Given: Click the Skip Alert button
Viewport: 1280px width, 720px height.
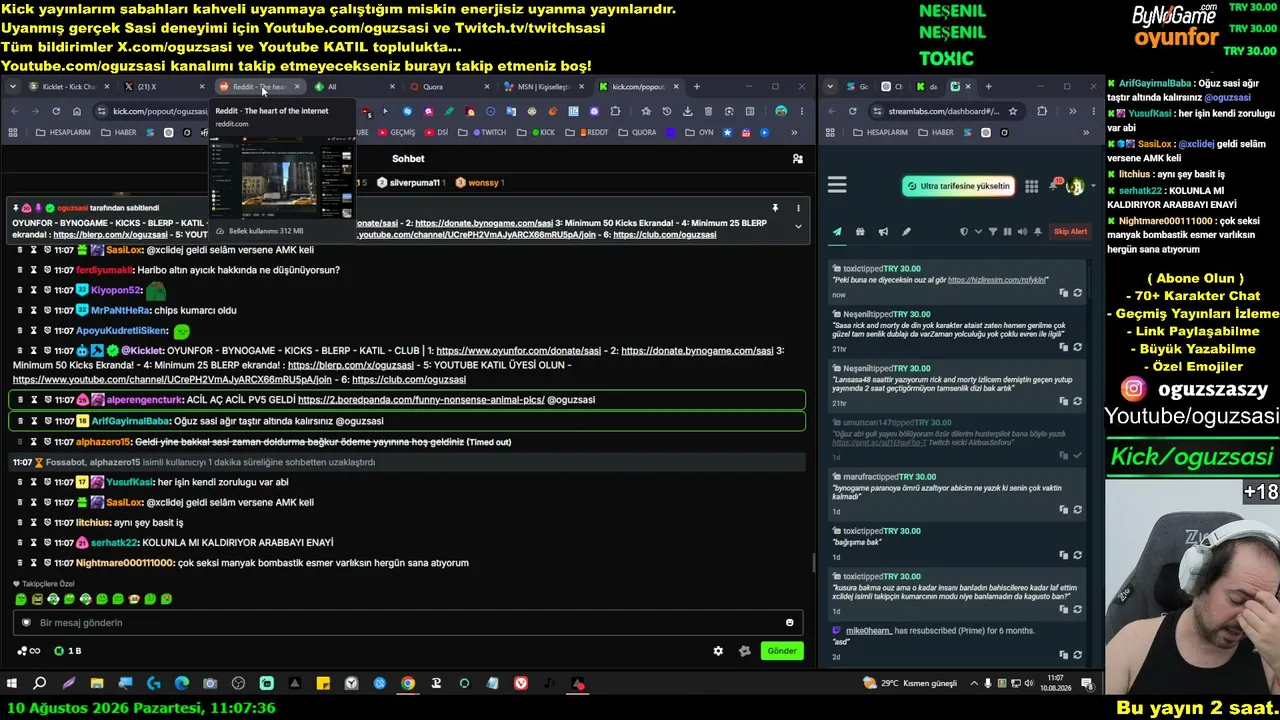Looking at the screenshot, I should coord(1070,232).
